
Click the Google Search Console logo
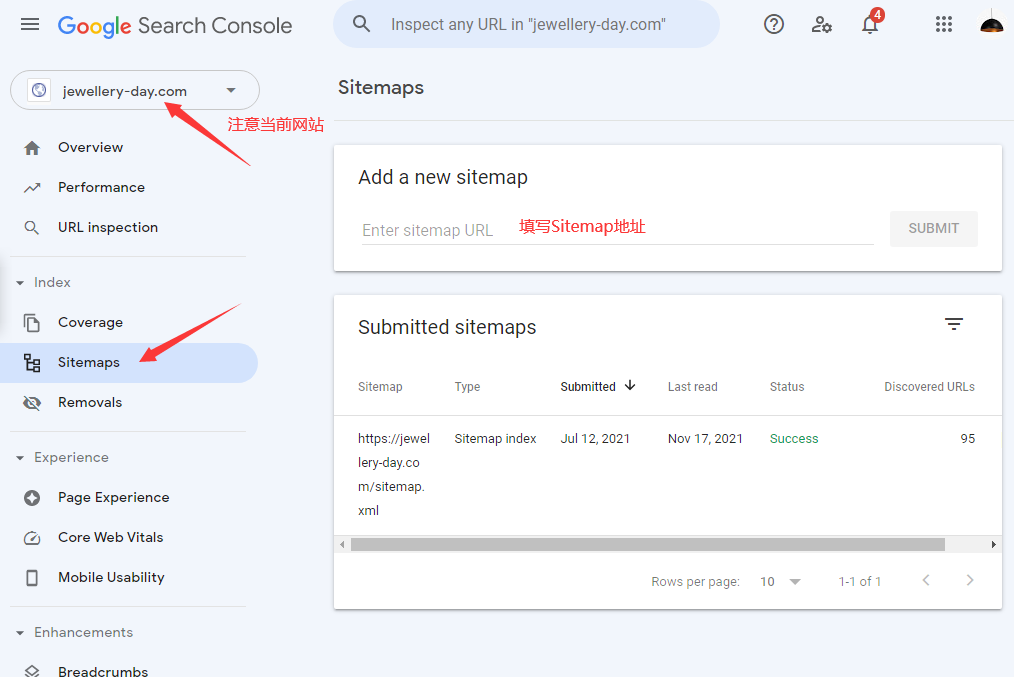pyautogui.click(x=175, y=26)
